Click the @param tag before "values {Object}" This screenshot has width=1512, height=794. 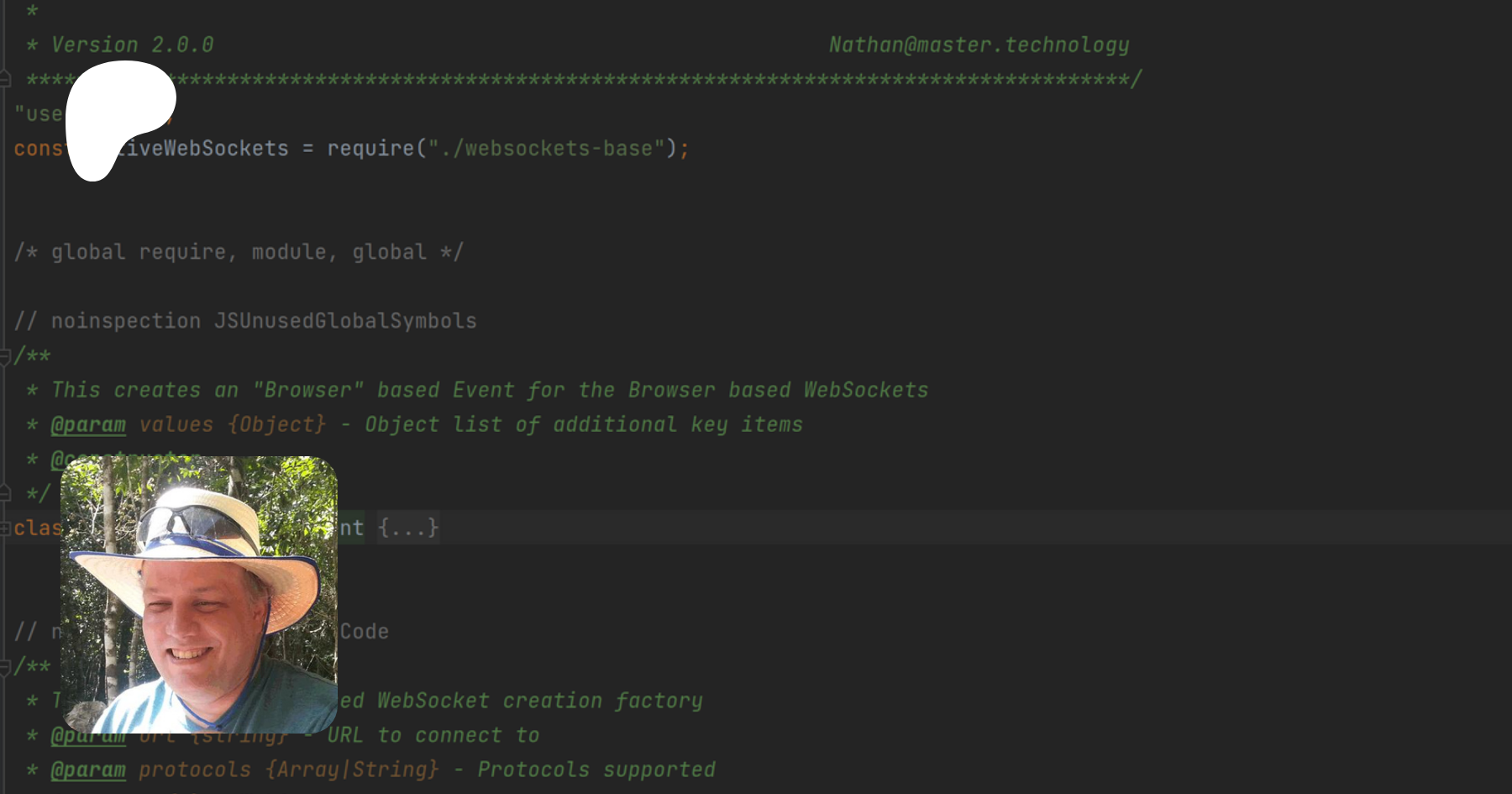coord(88,425)
